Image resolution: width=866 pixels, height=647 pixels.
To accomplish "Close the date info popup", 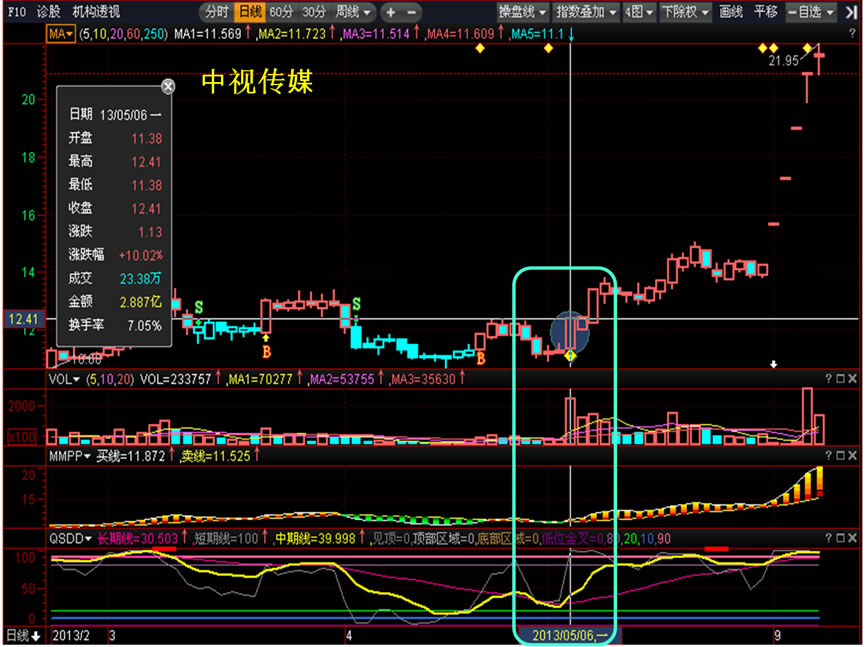I will coord(168,86).
